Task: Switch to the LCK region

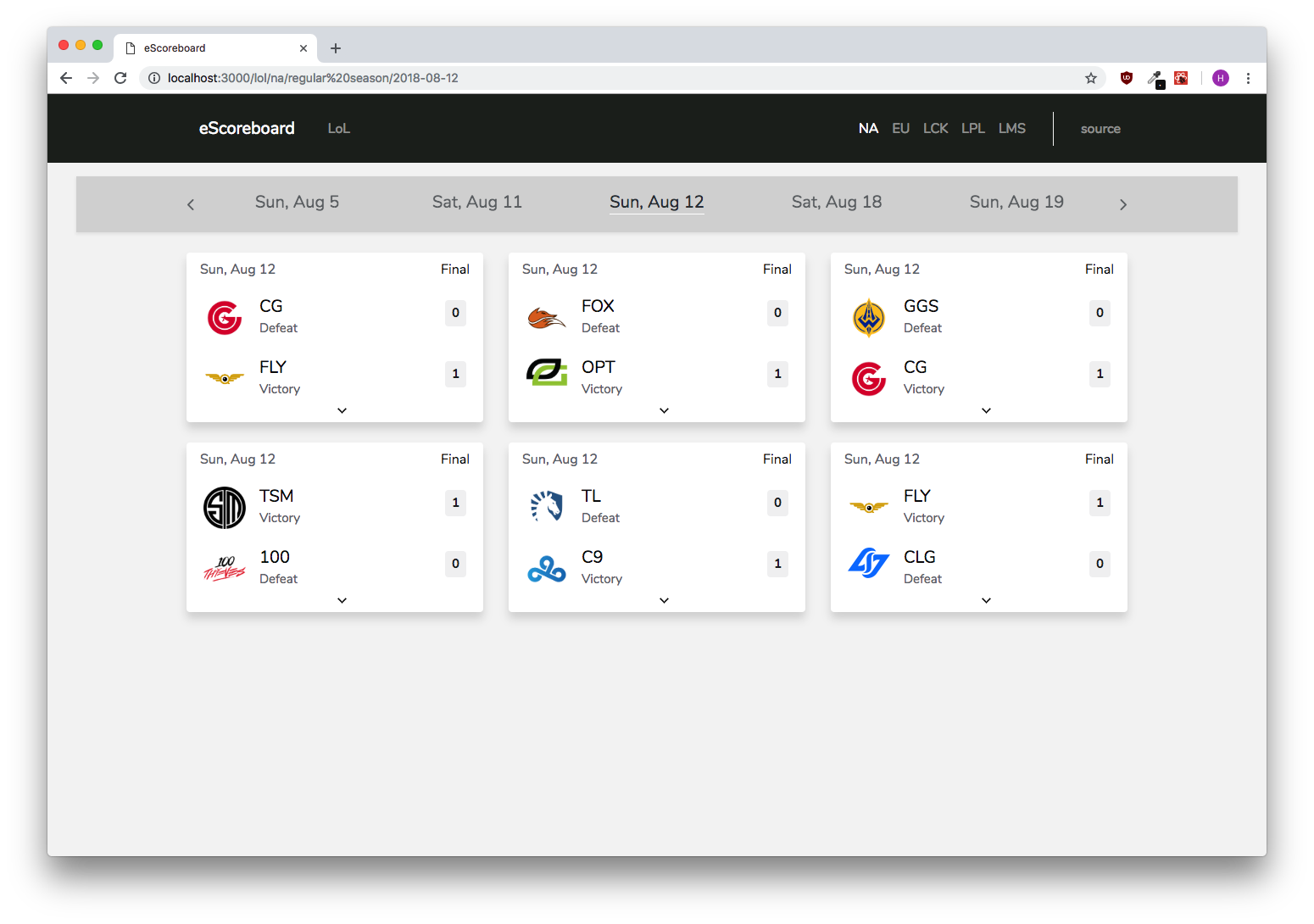Action: 935,128
